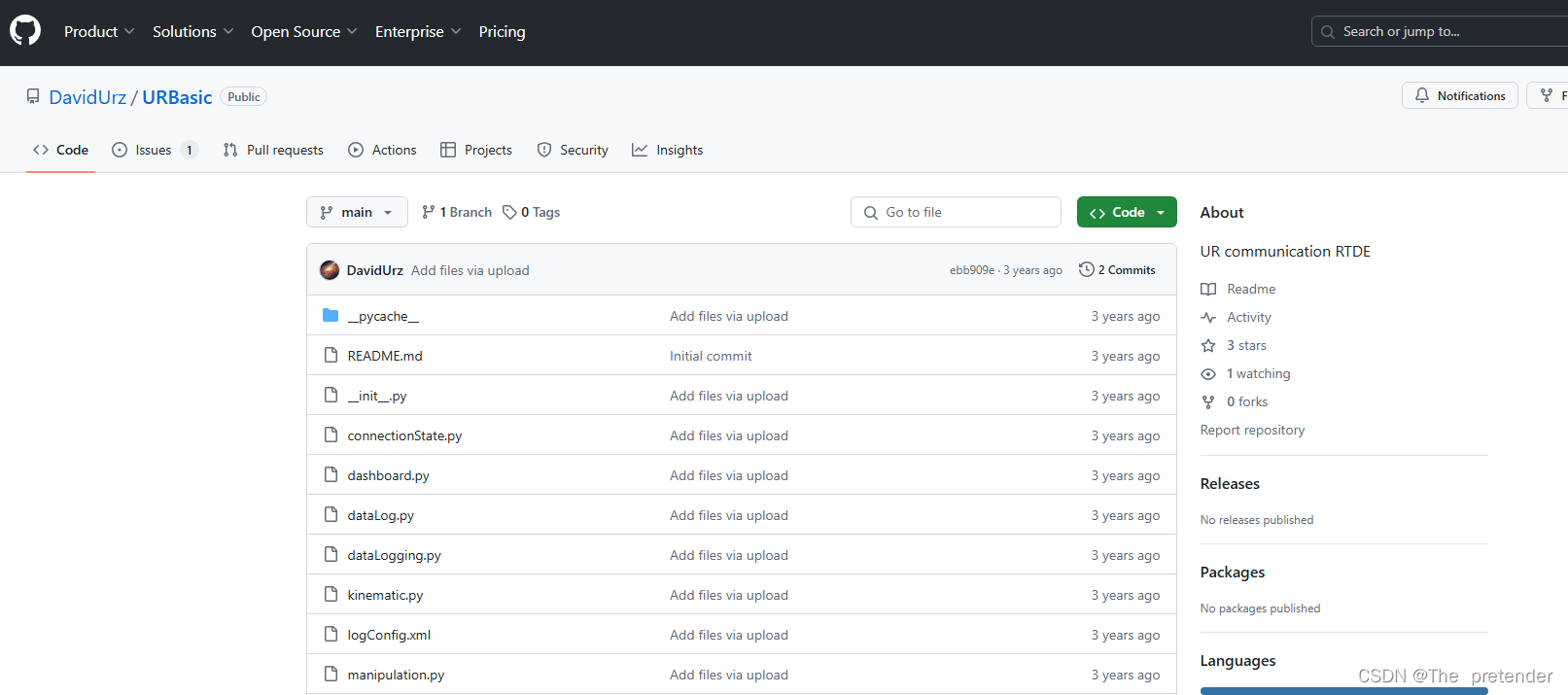Open the dataLog.py file
1568x695 pixels.
pyautogui.click(x=381, y=515)
